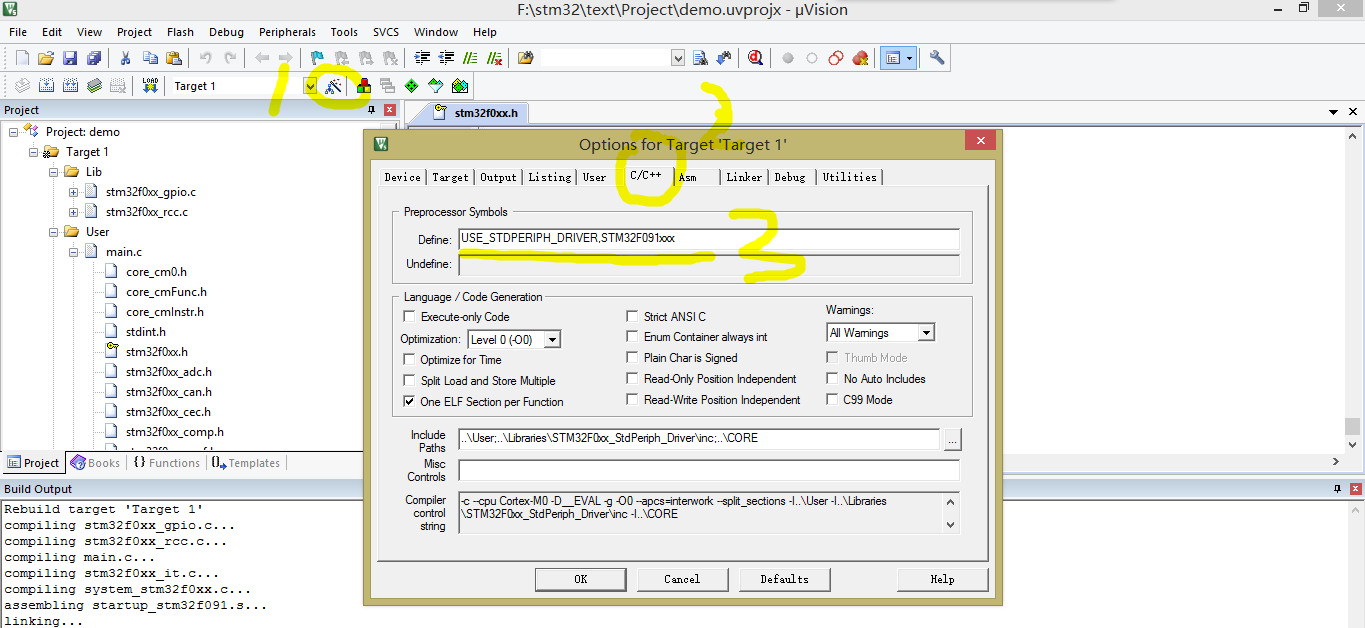Start/Stop Debug Session icon

point(755,58)
